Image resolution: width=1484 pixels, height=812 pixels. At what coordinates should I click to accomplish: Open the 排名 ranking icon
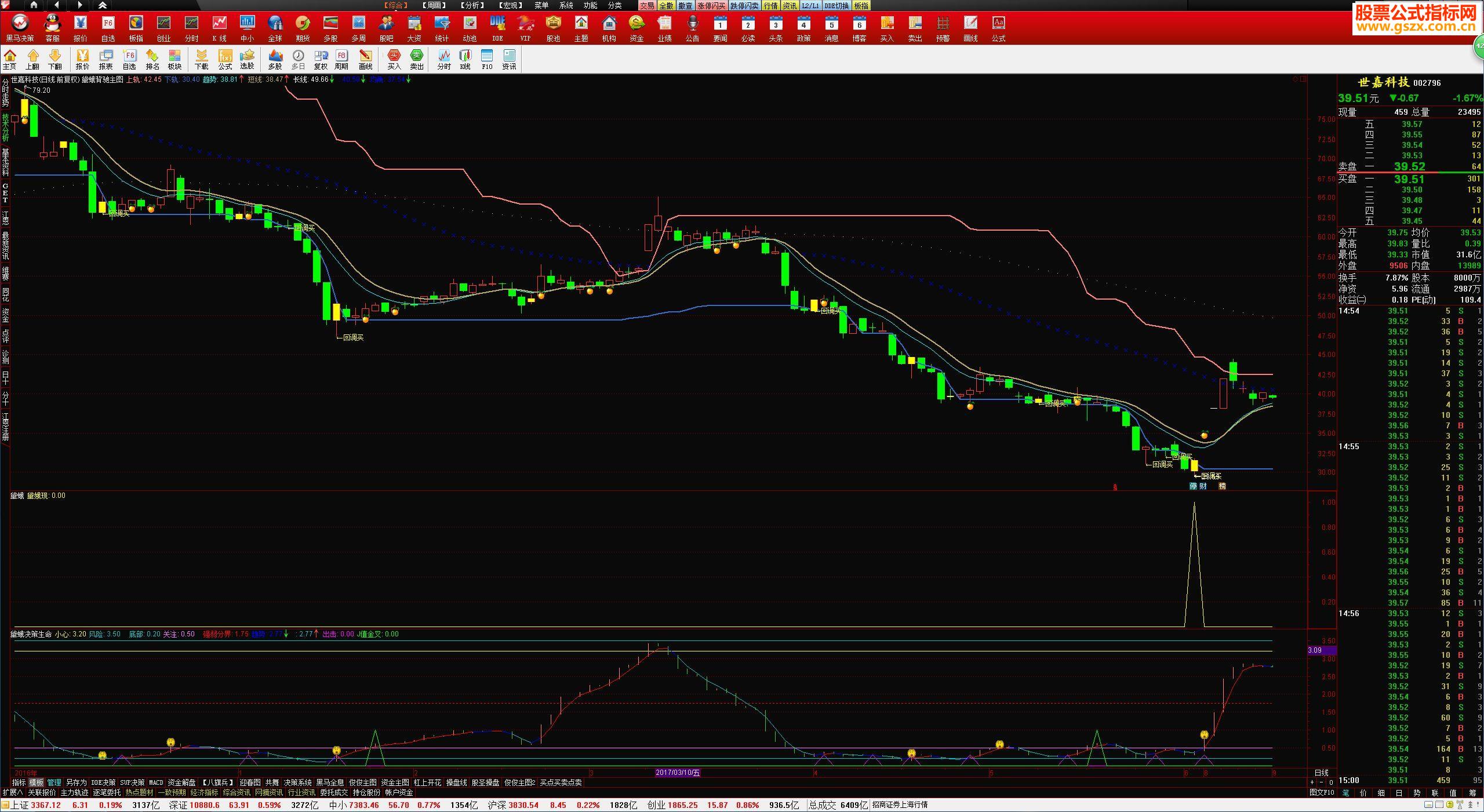pyautogui.click(x=152, y=59)
